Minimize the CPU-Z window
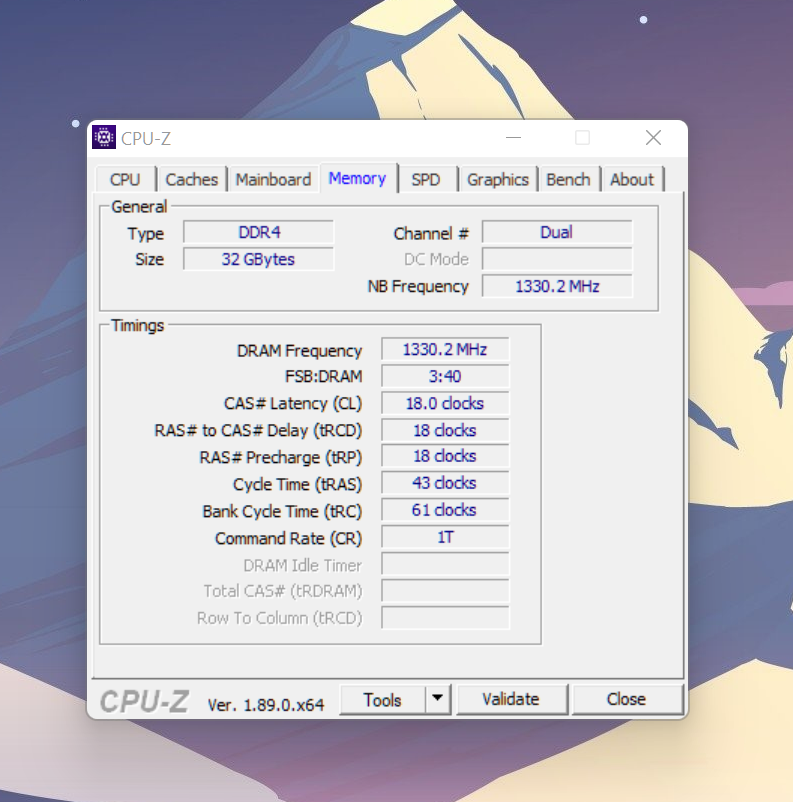Viewport: 793px width, 802px height. point(513,138)
